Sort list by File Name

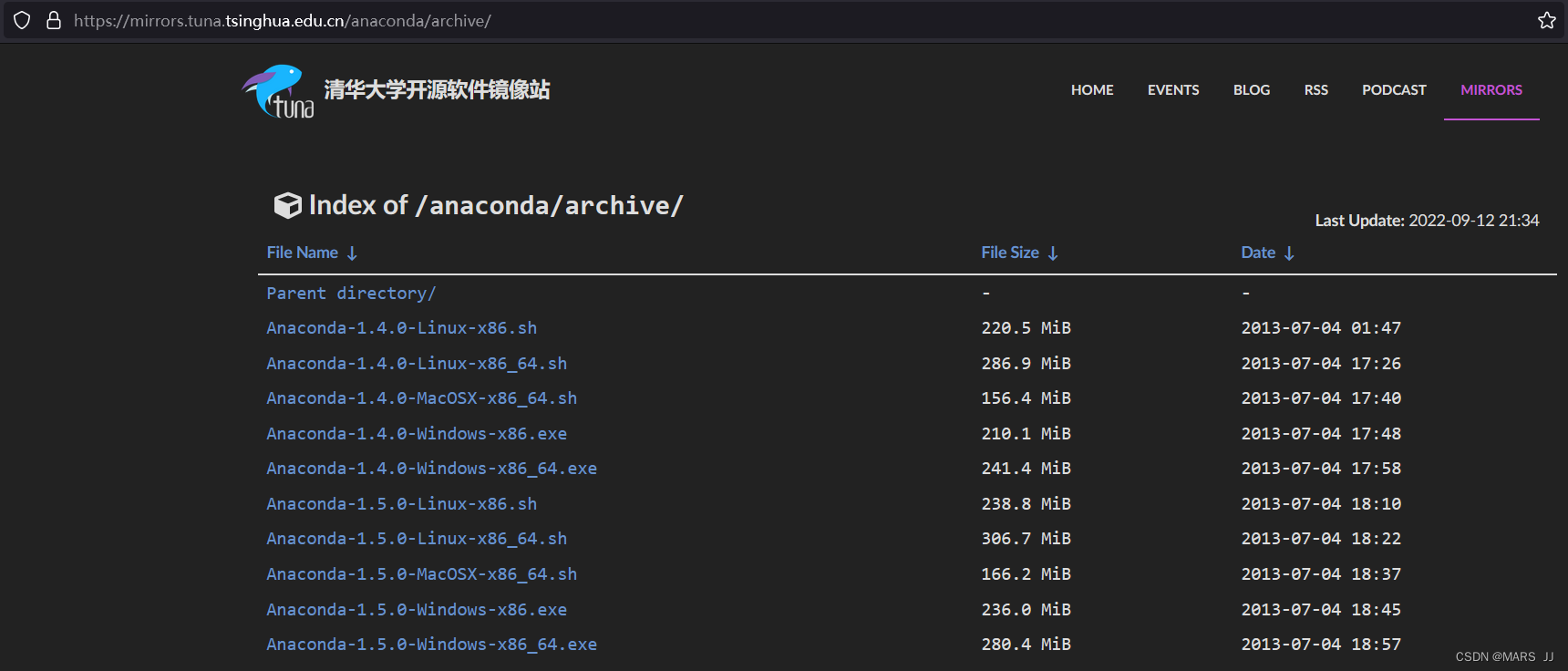pyautogui.click(x=302, y=253)
